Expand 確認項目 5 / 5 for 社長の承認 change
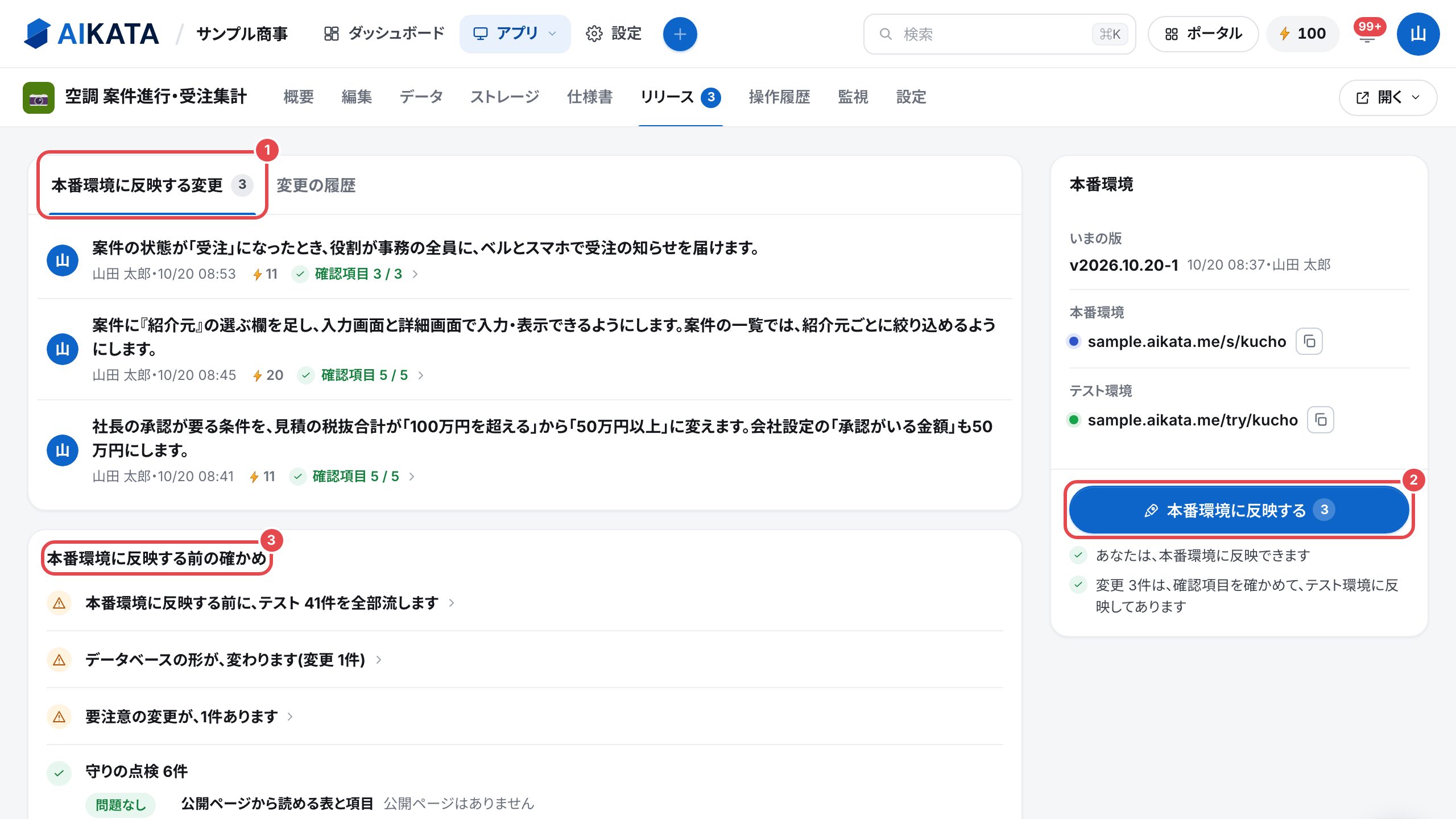This screenshot has height=819, width=1456. [x=353, y=477]
